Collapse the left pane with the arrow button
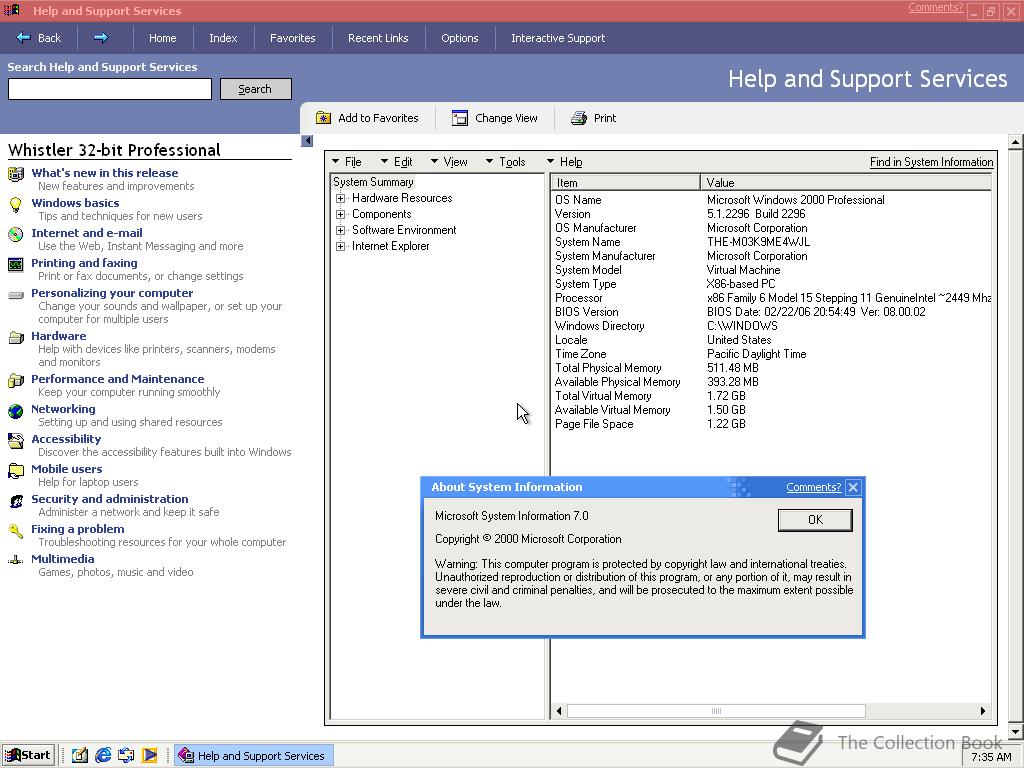1024x768 pixels. 307,140
